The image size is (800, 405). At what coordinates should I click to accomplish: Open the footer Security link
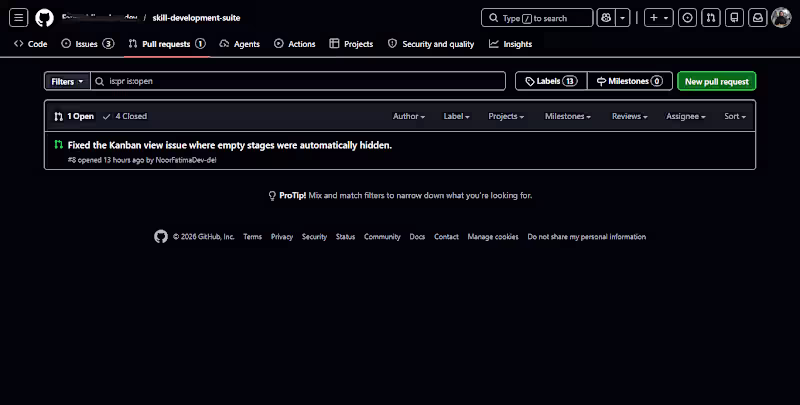click(314, 237)
